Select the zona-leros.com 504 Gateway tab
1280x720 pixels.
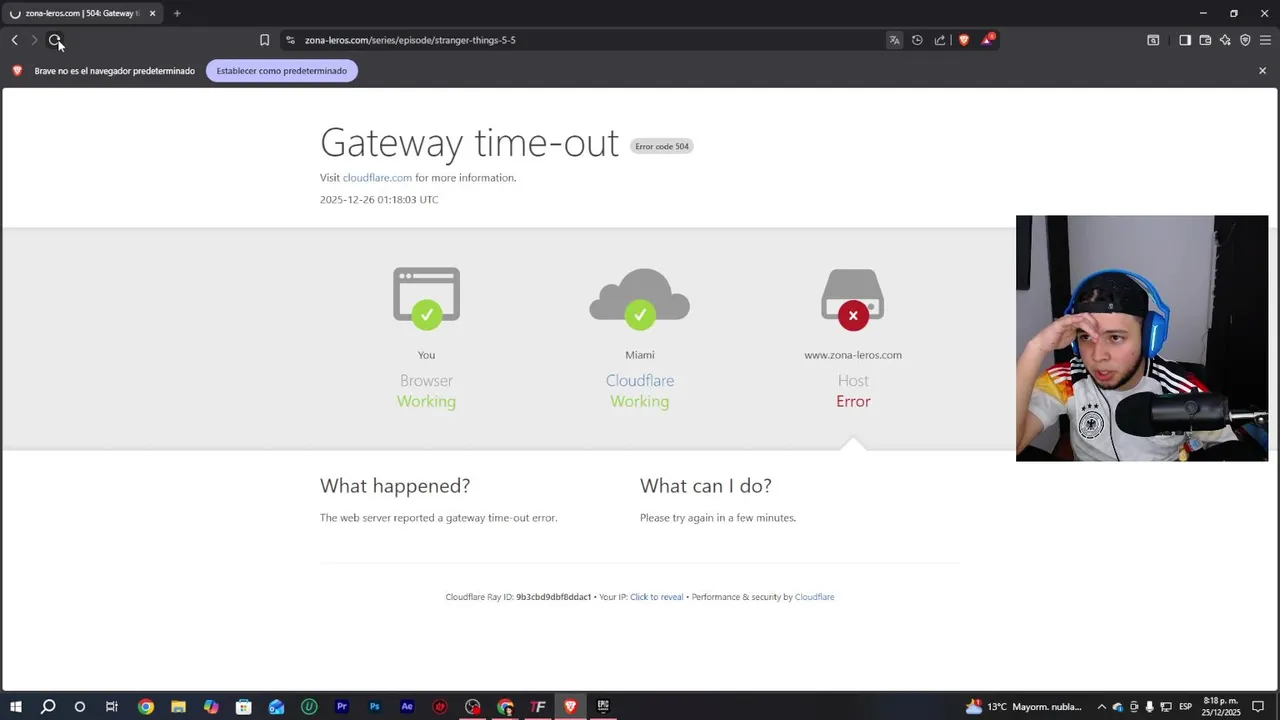point(83,14)
